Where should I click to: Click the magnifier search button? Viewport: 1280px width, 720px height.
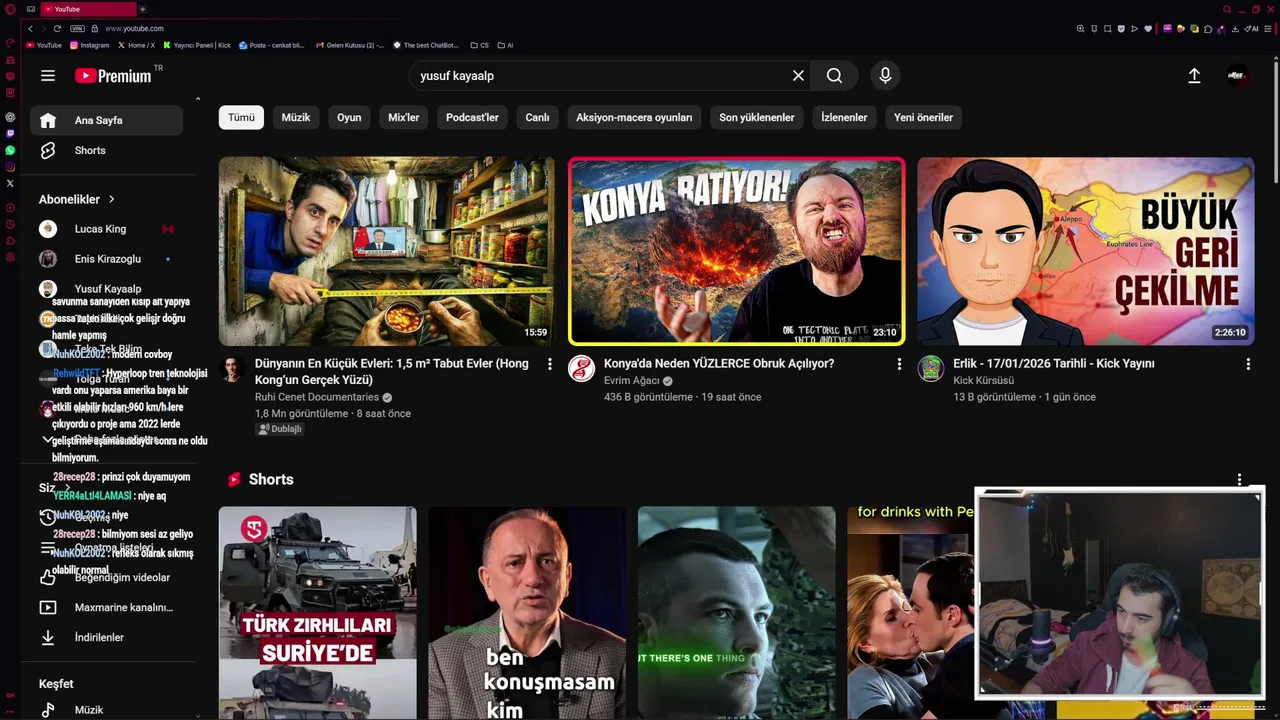point(834,76)
